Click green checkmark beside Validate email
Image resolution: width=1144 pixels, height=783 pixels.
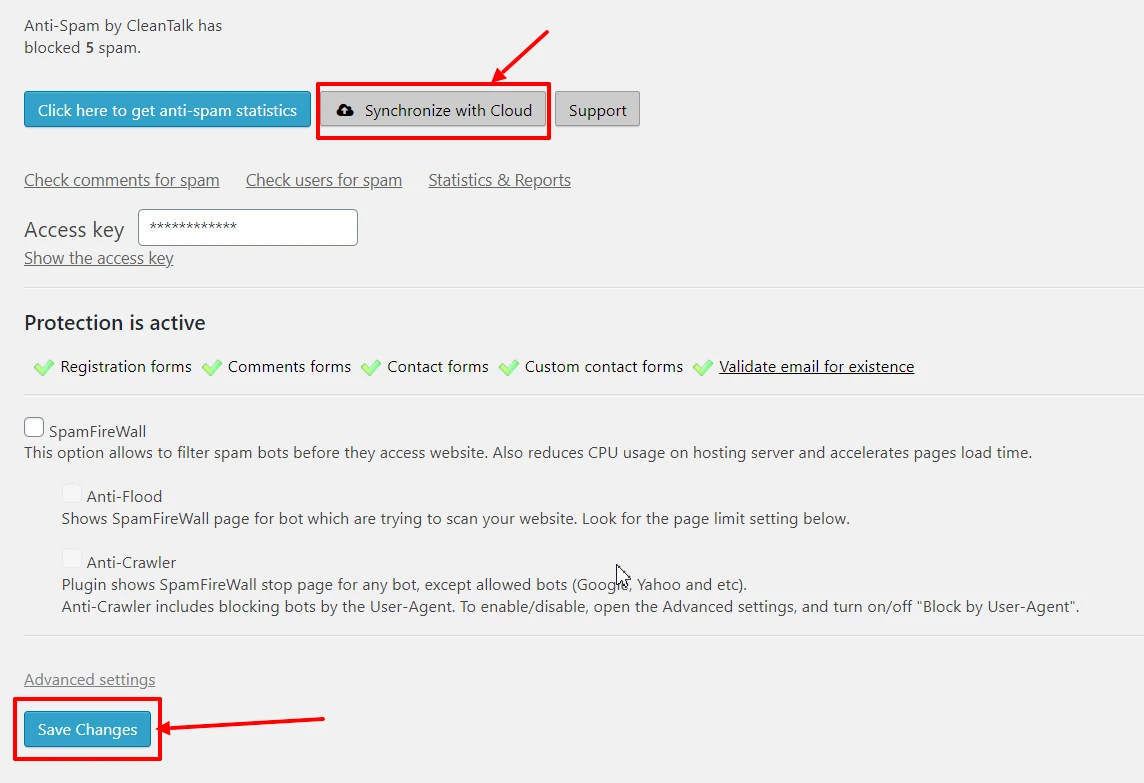703,368
